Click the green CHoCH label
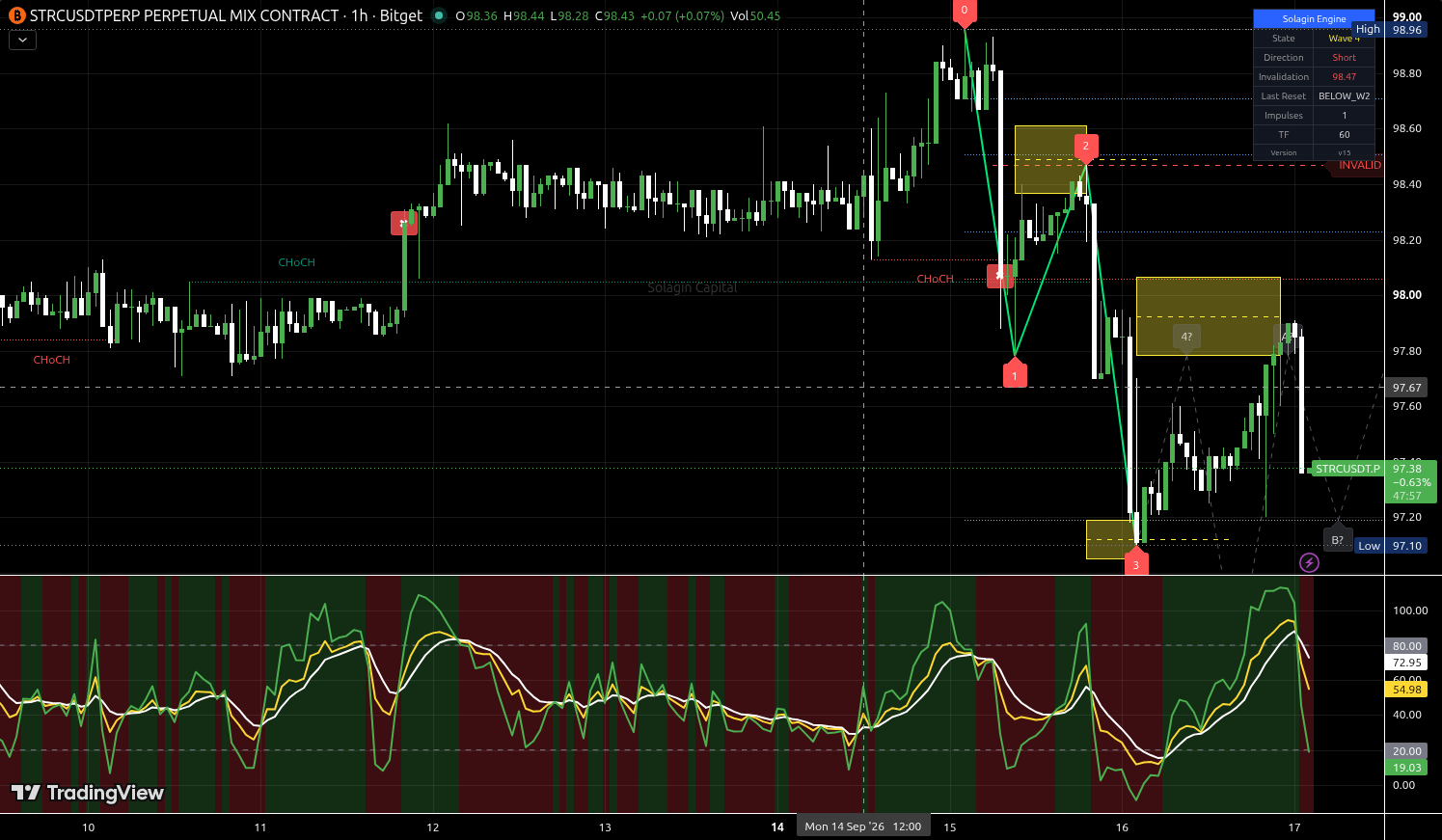1442x840 pixels. coord(296,262)
